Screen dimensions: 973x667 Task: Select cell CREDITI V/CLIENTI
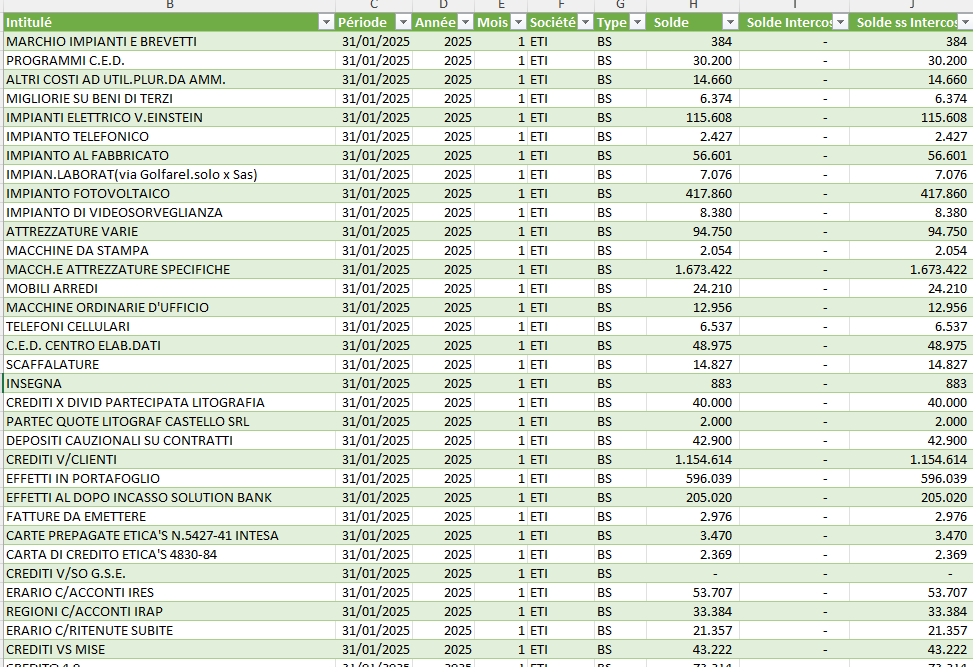pyautogui.click(x=169, y=460)
